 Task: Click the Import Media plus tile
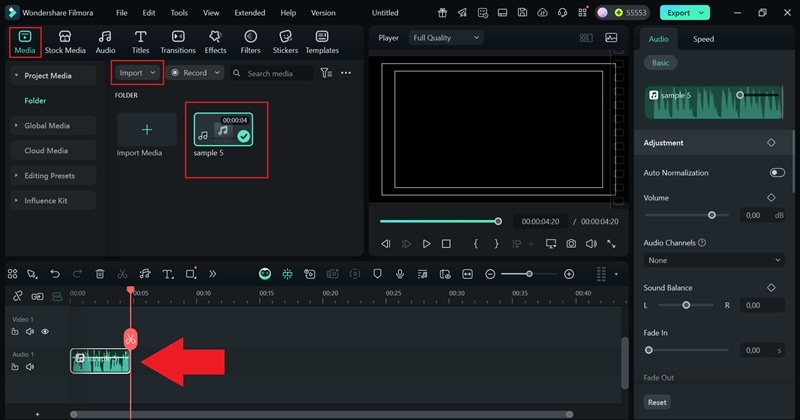(146, 130)
